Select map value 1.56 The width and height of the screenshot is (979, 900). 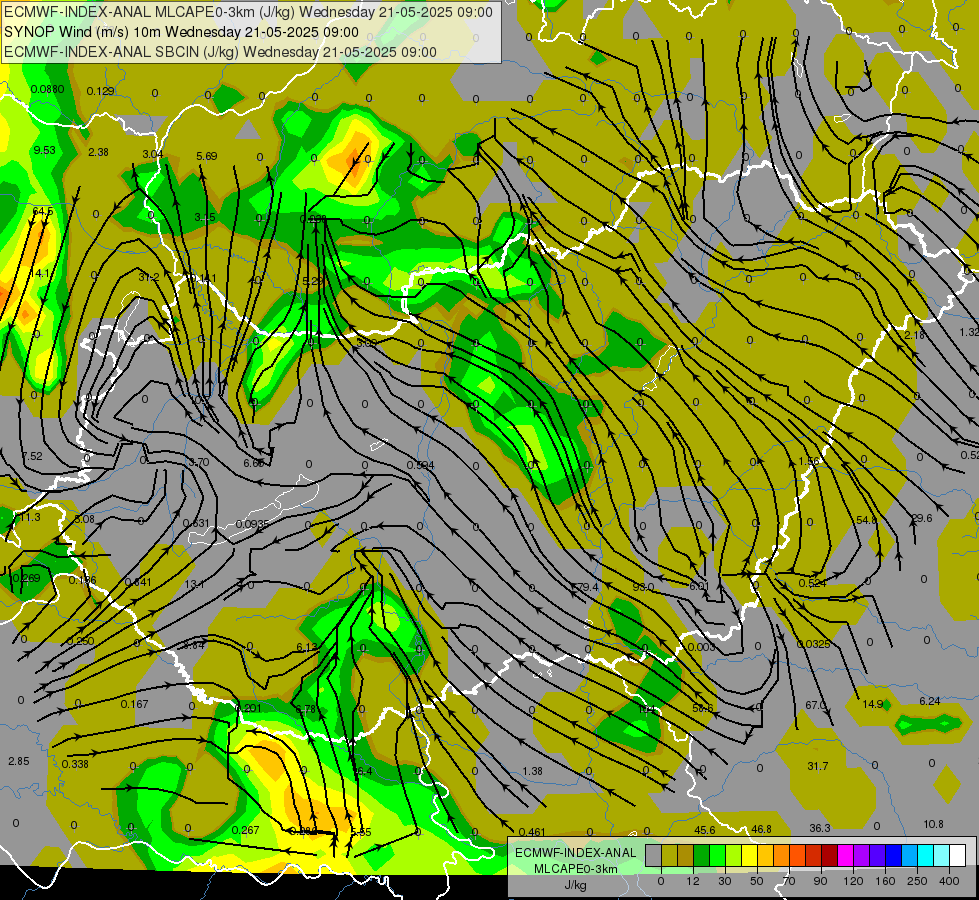(809, 461)
